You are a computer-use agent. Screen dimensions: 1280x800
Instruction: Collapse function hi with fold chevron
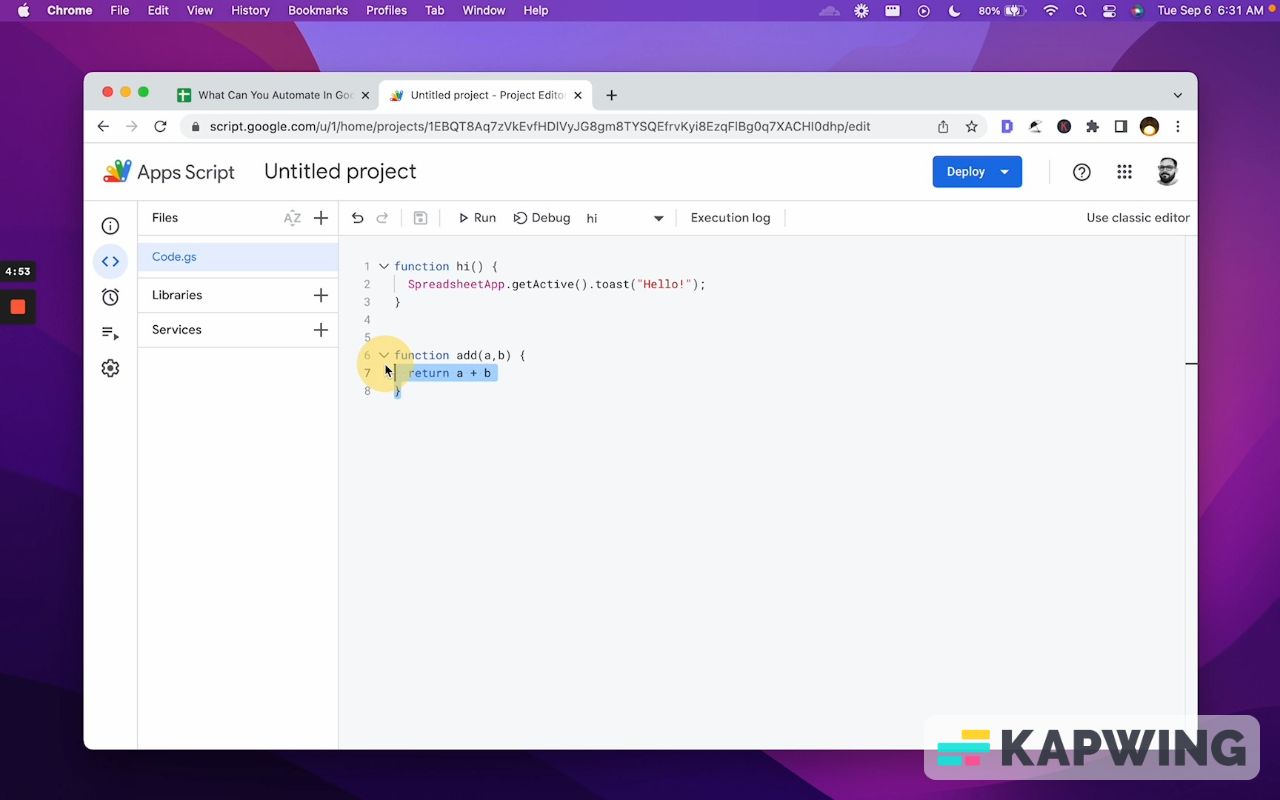click(383, 267)
